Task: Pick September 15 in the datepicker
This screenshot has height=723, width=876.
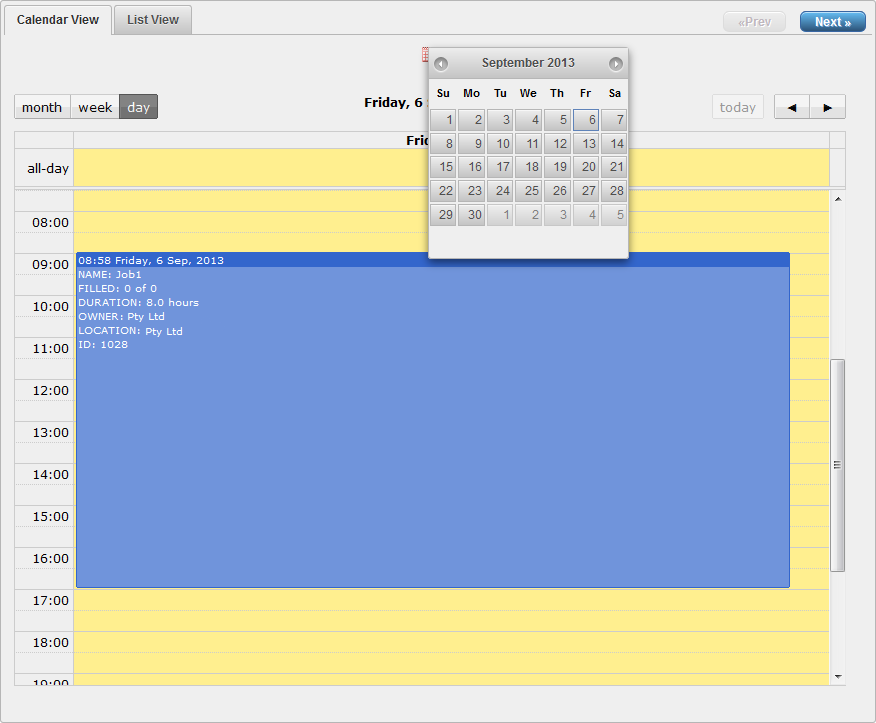Action: click(443, 168)
